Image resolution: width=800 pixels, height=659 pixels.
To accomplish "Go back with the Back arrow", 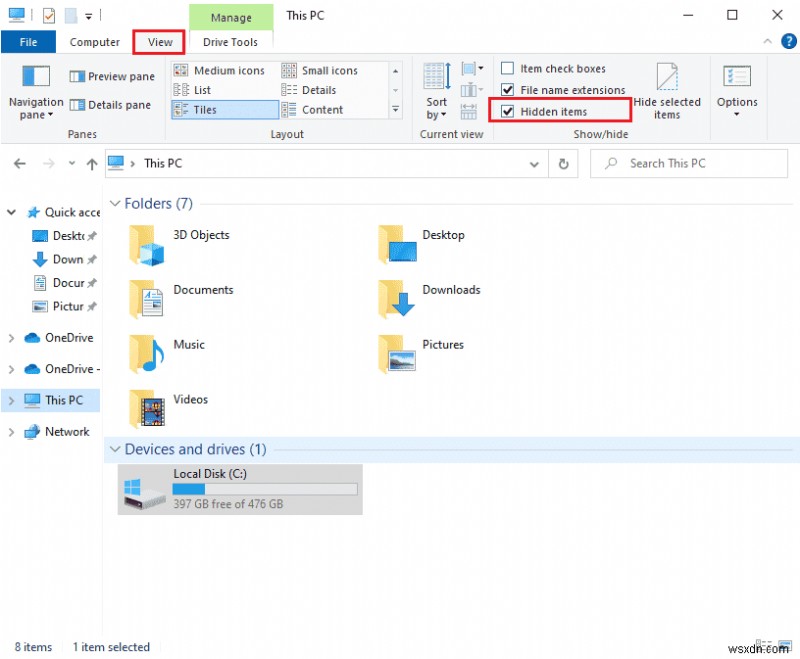I will click(20, 163).
